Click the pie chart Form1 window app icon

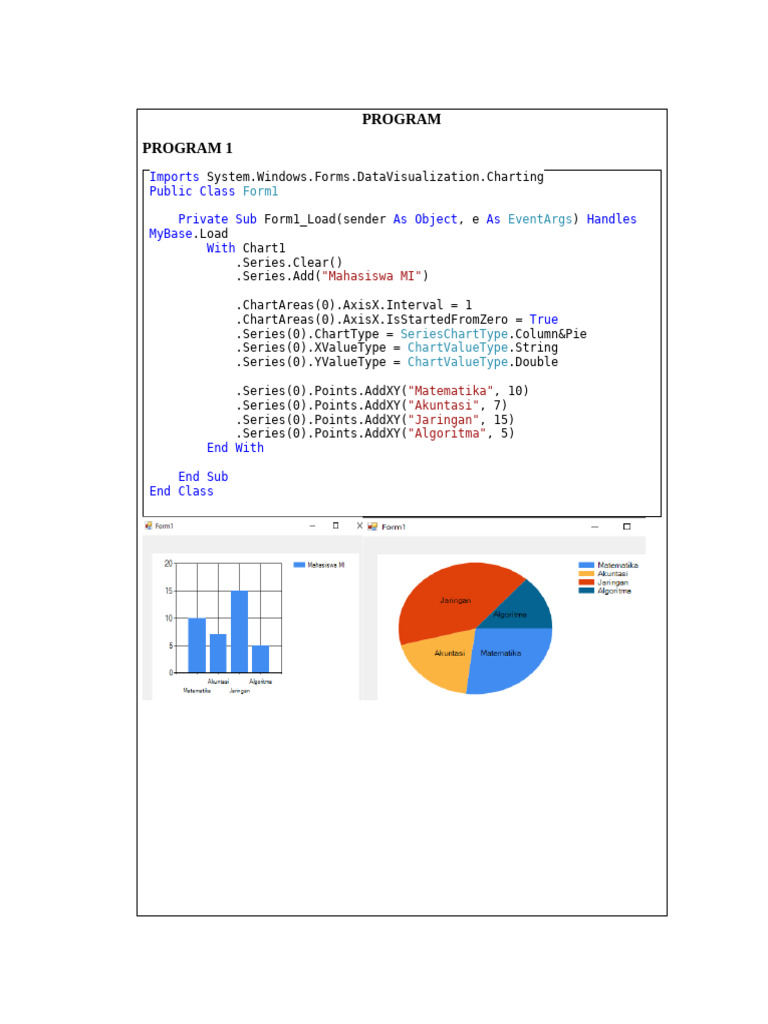point(372,526)
